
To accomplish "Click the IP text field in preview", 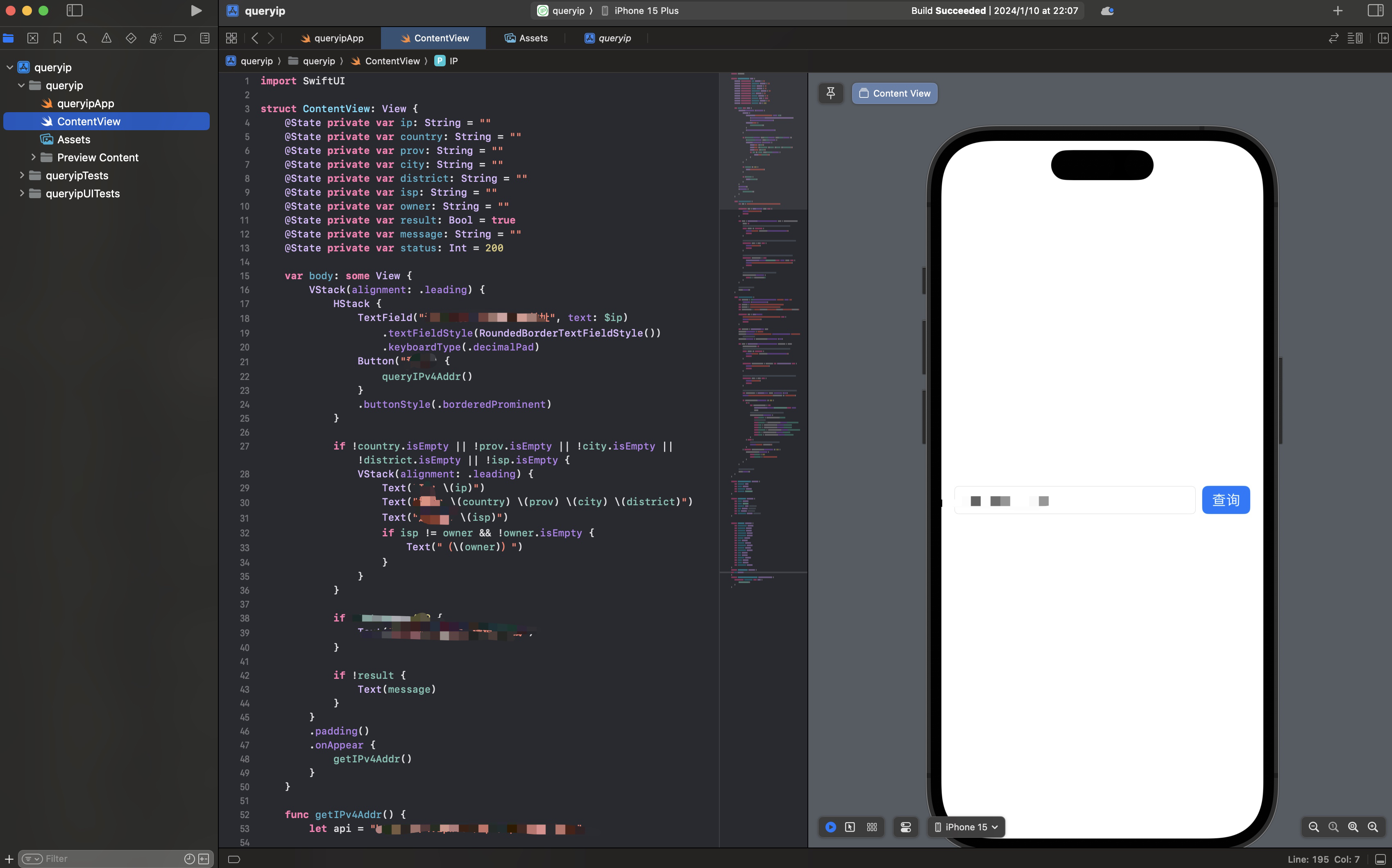I will click(1075, 500).
